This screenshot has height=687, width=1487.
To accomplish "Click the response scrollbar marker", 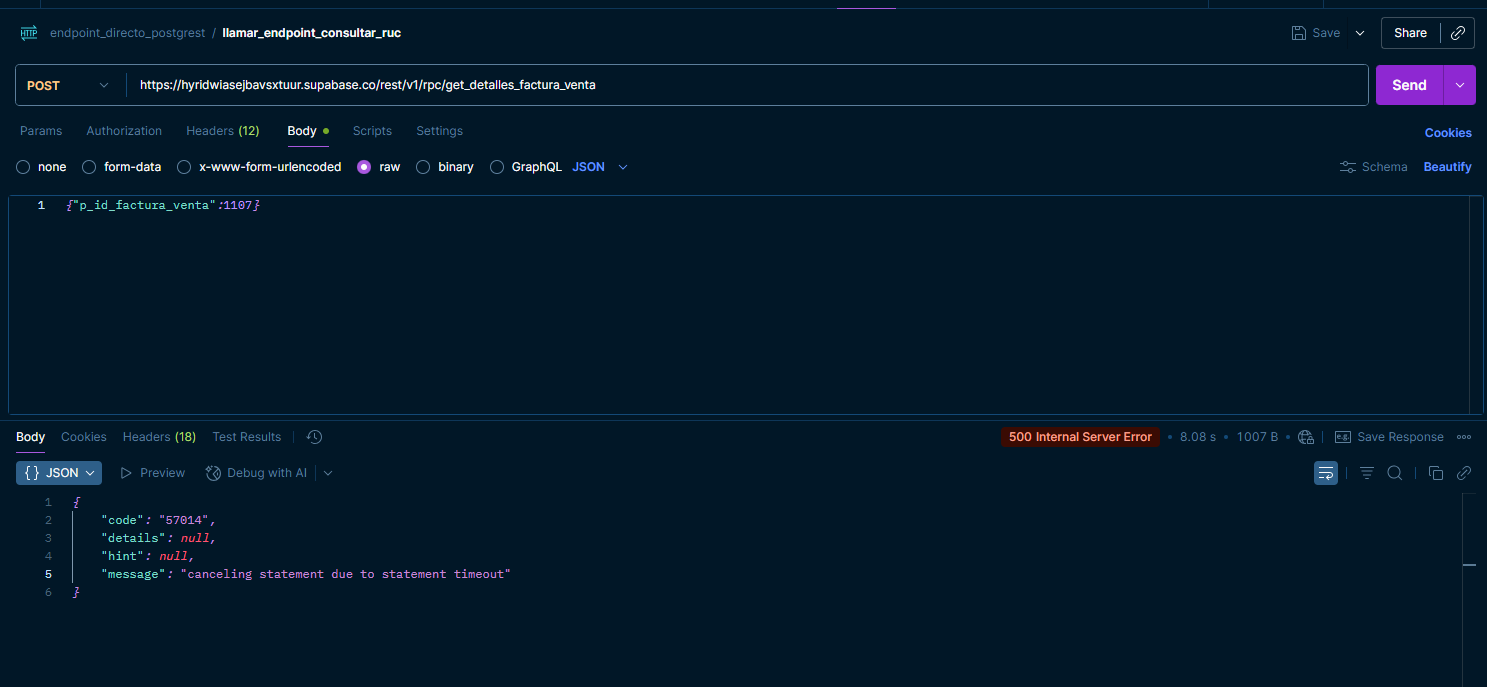I will click(x=1469, y=565).
